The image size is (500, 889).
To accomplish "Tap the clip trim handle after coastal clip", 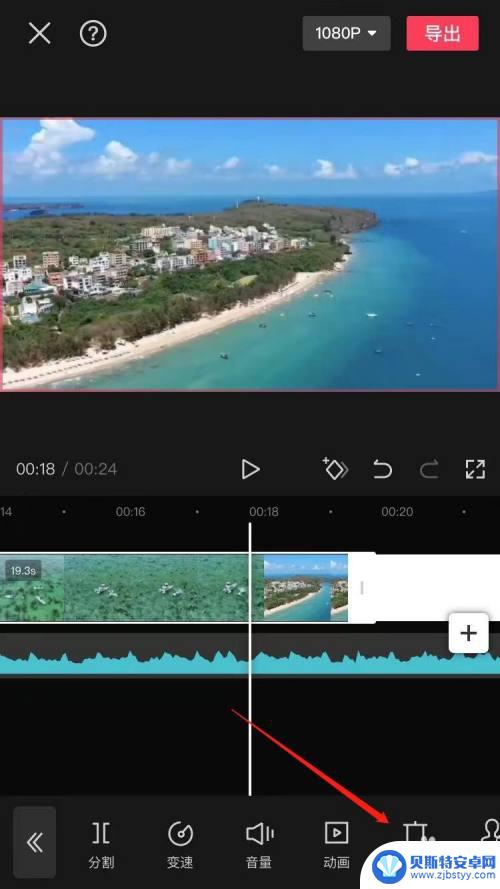I will coord(362,588).
